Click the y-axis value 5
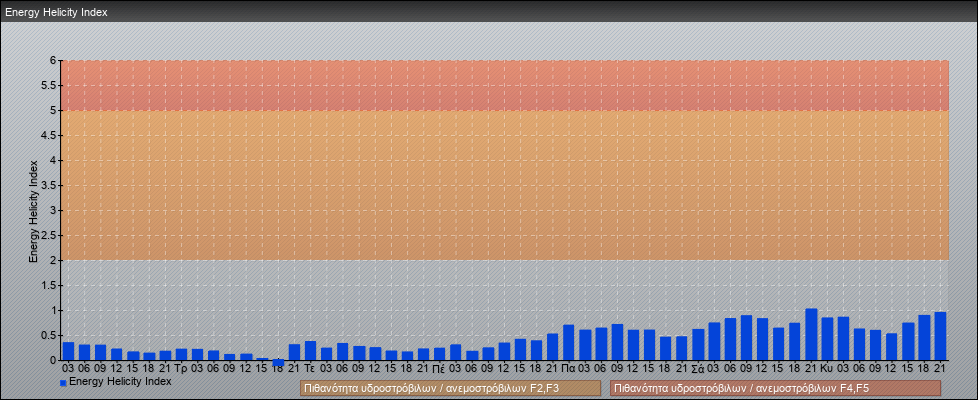Screen dimensions: 978x400 53,110
